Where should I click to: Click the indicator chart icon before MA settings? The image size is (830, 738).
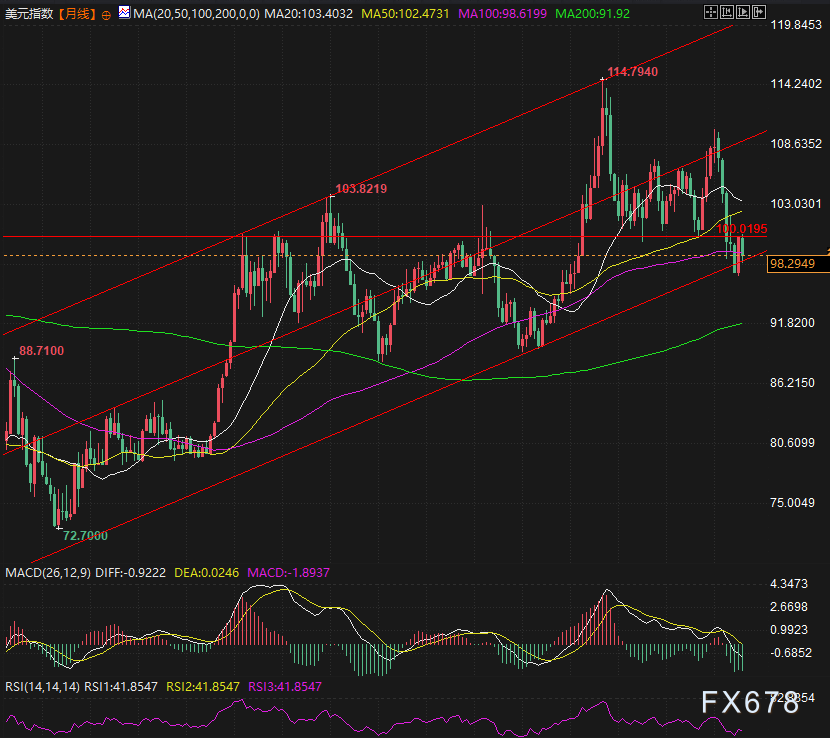coord(124,15)
